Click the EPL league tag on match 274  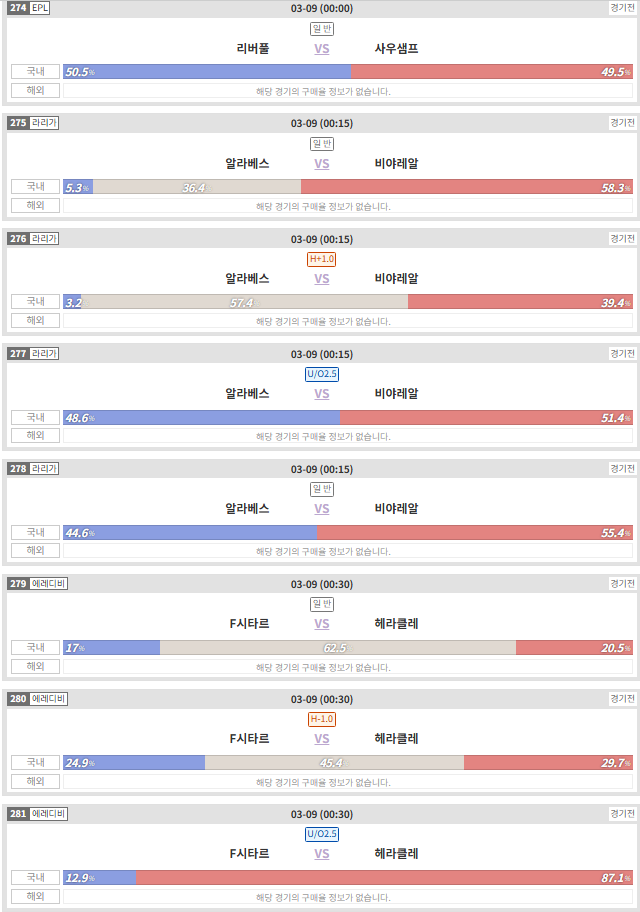[x=40, y=8]
